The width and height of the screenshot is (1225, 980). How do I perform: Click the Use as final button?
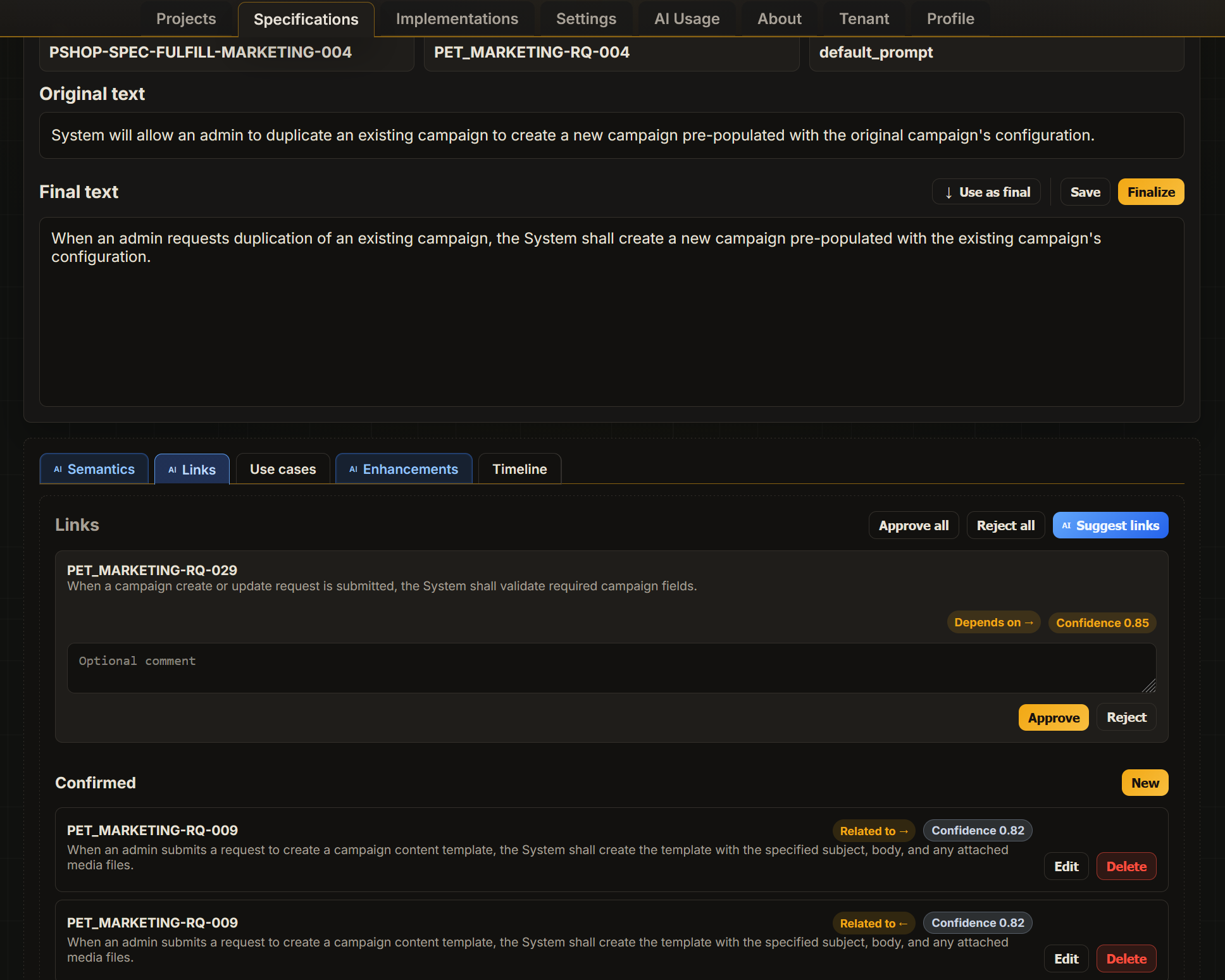pyautogui.click(x=986, y=192)
